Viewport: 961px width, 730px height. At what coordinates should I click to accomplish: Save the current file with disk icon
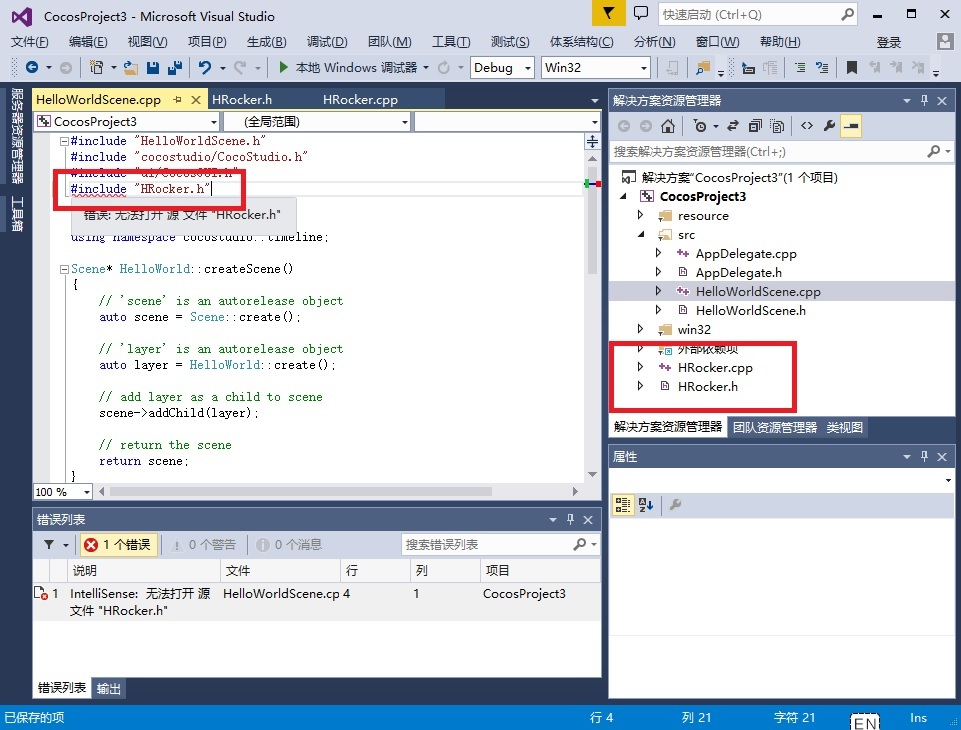coord(153,67)
